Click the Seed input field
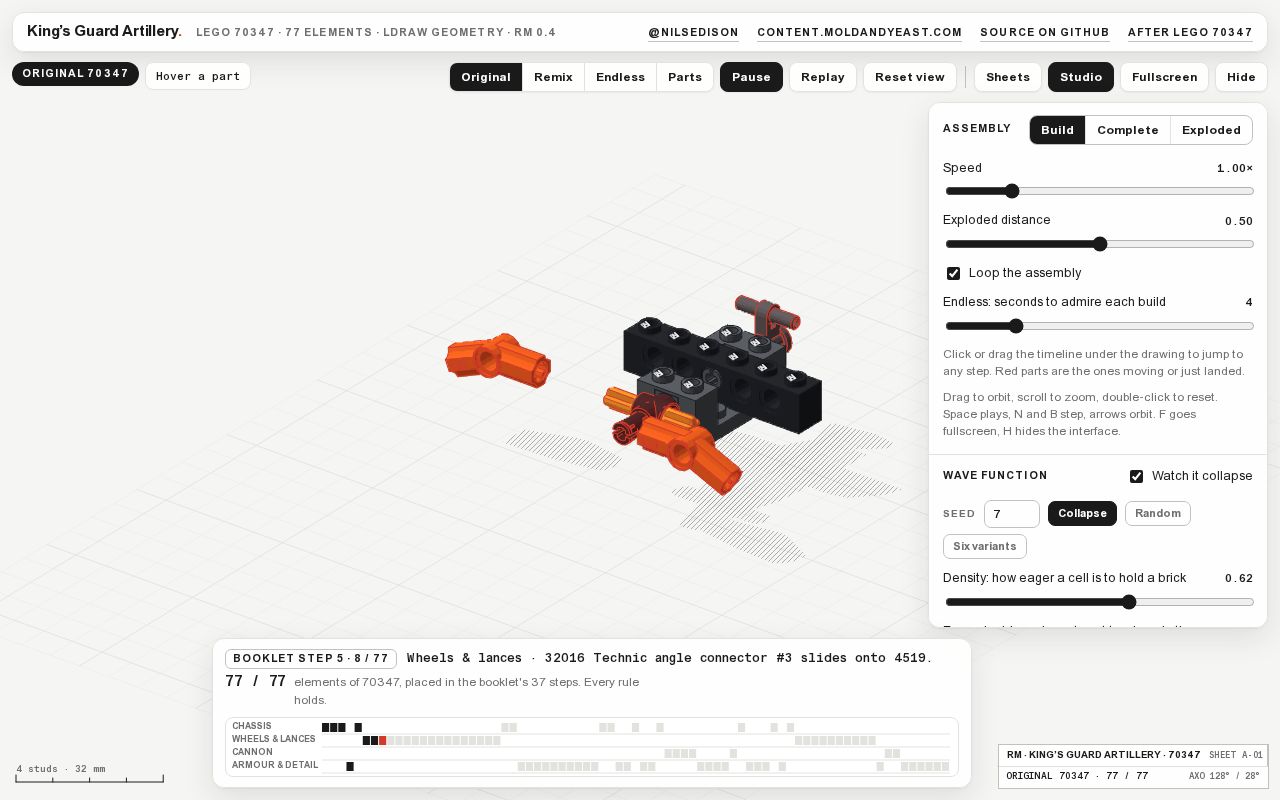This screenshot has height=800, width=1280. [x=1011, y=514]
